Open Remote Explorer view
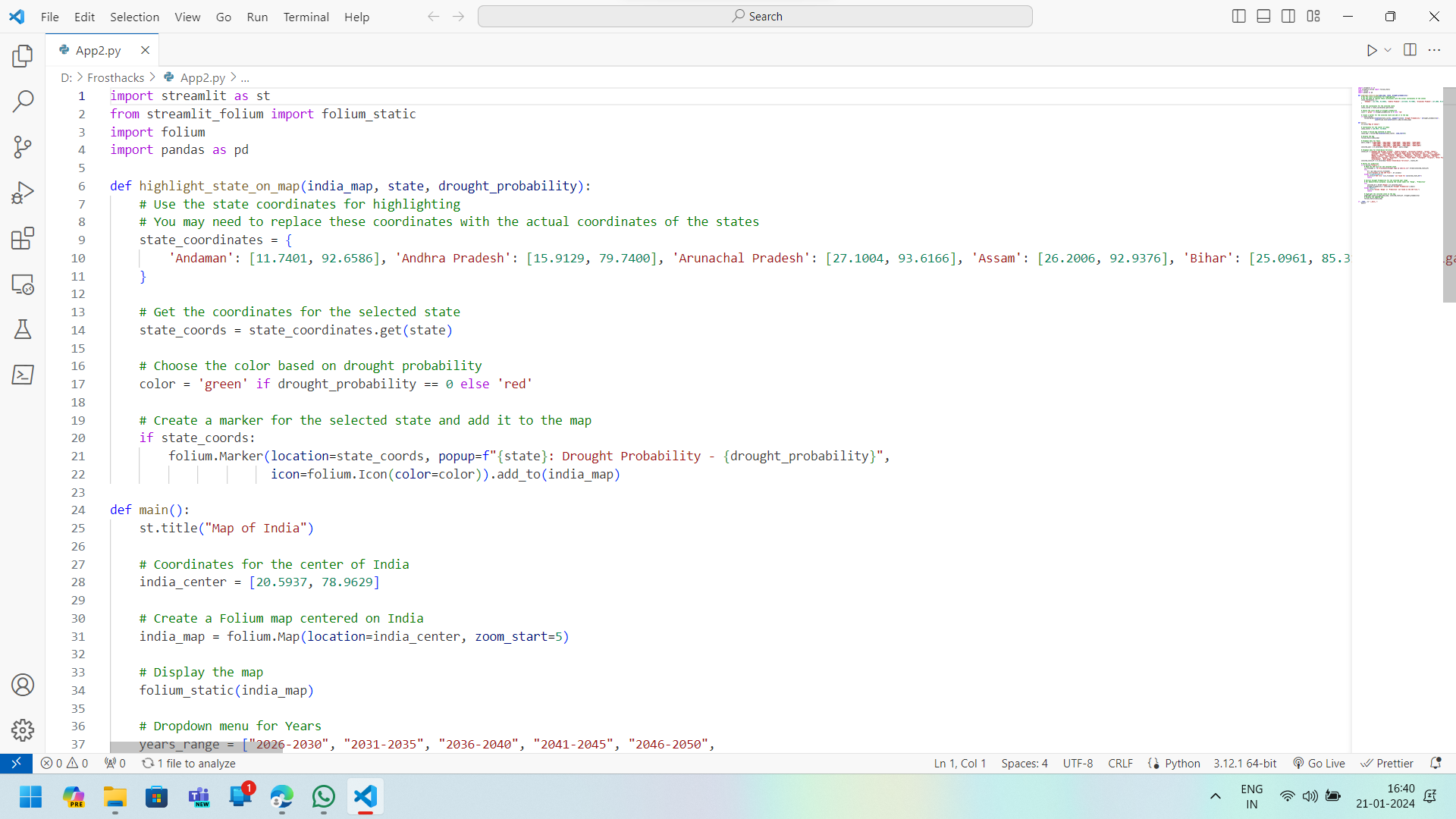Image resolution: width=1456 pixels, height=819 pixels. (23, 284)
